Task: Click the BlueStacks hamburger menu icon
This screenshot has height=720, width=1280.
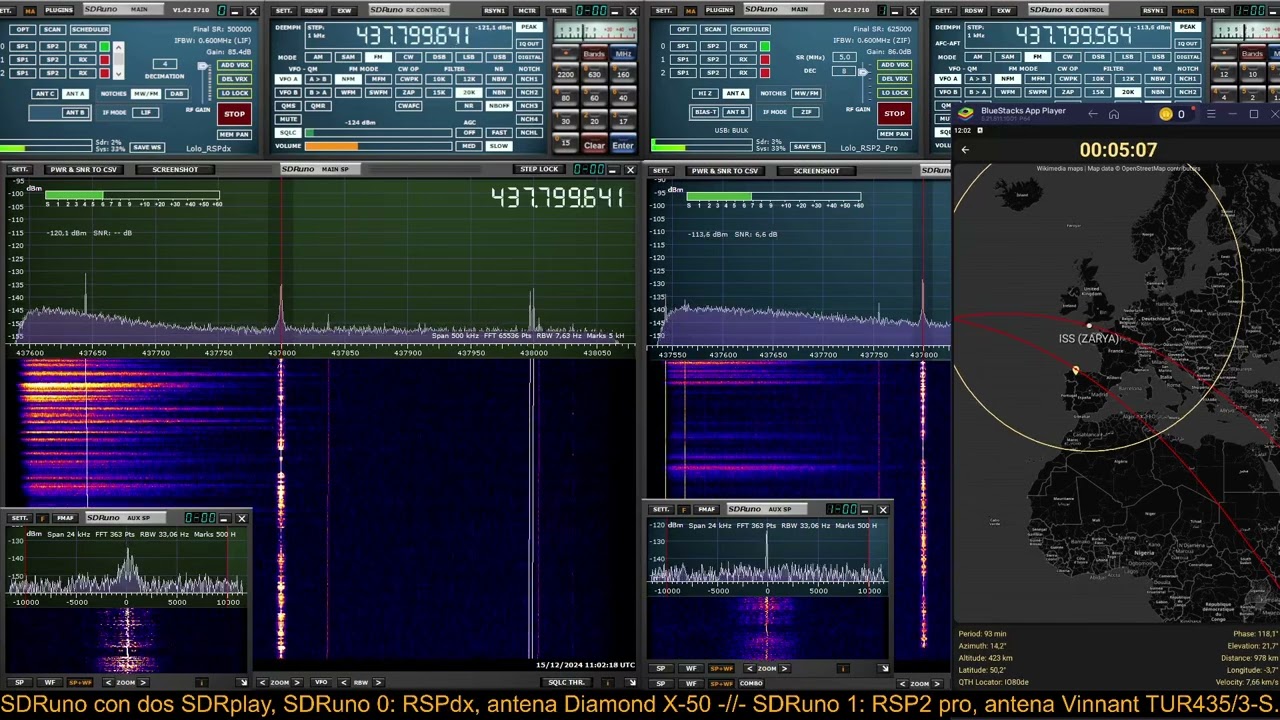Action: click(1211, 114)
